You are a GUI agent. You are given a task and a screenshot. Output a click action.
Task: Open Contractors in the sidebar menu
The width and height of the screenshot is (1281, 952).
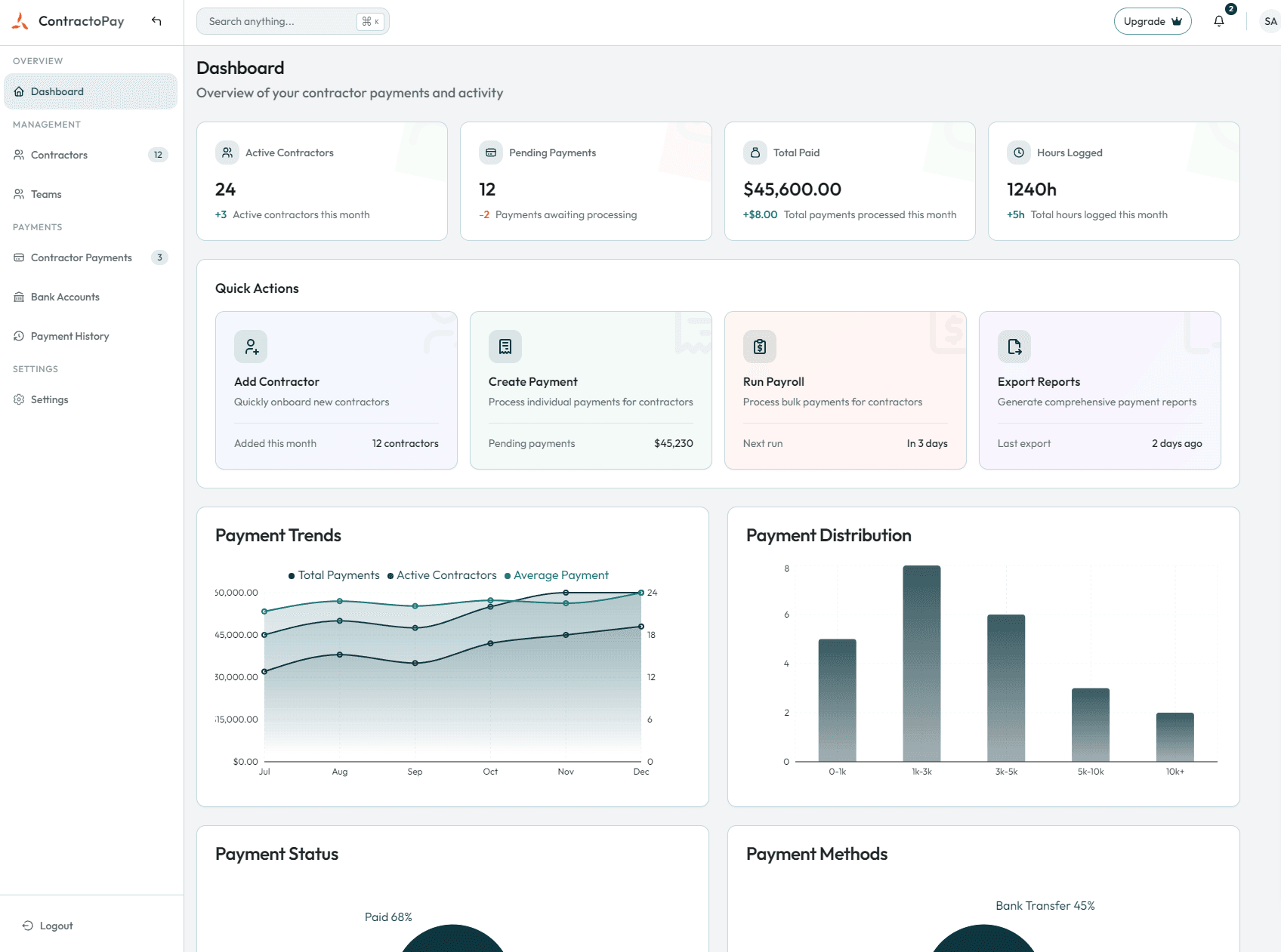tap(91, 155)
